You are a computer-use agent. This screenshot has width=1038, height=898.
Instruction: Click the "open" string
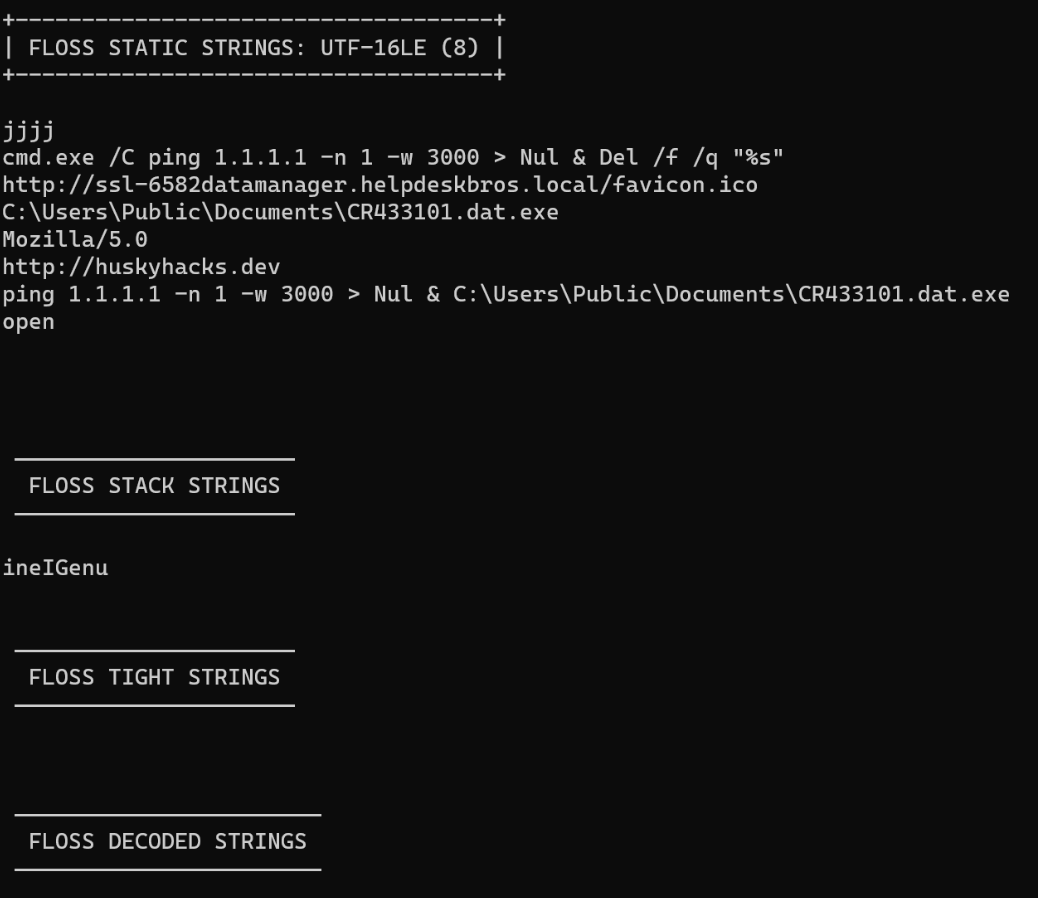[28, 322]
